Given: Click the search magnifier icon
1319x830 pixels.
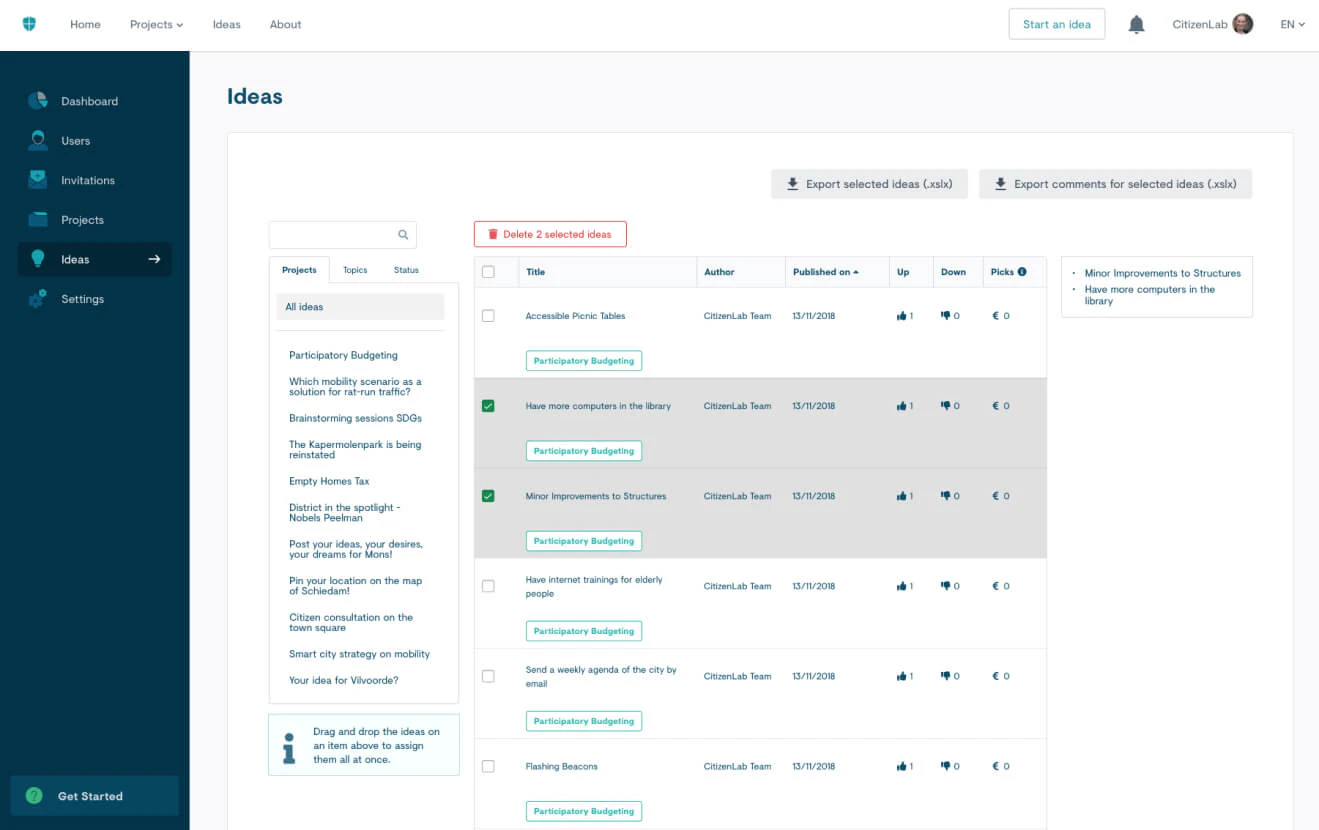Looking at the screenshot, I should click(x=403, y=234).
